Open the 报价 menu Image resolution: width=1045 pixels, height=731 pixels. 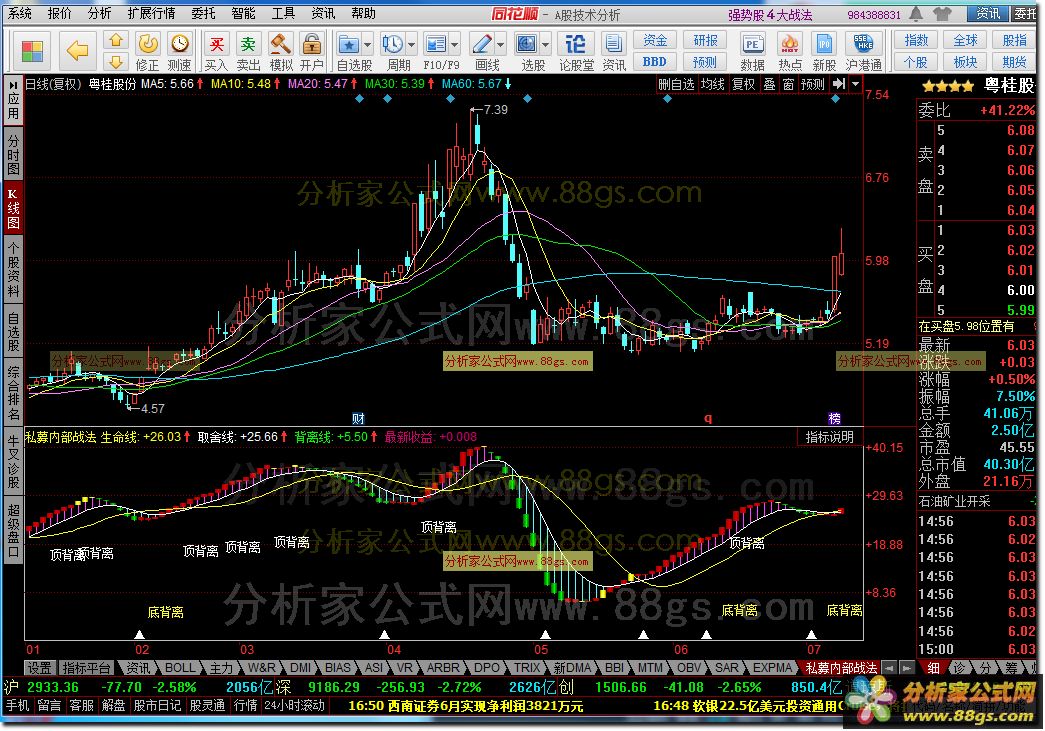[59, 13]
